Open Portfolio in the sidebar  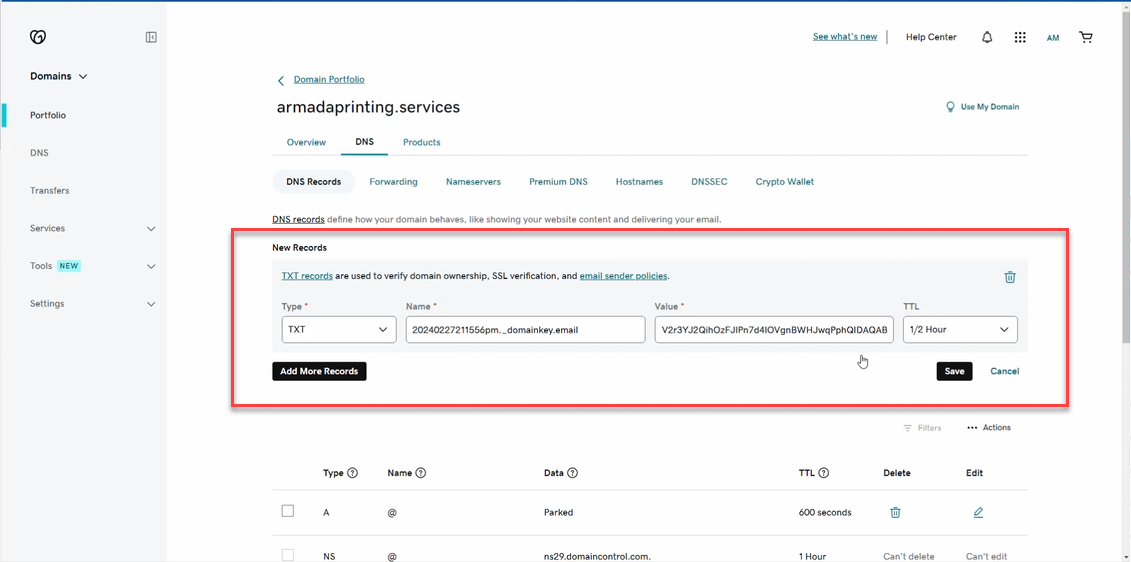point(48,115)
